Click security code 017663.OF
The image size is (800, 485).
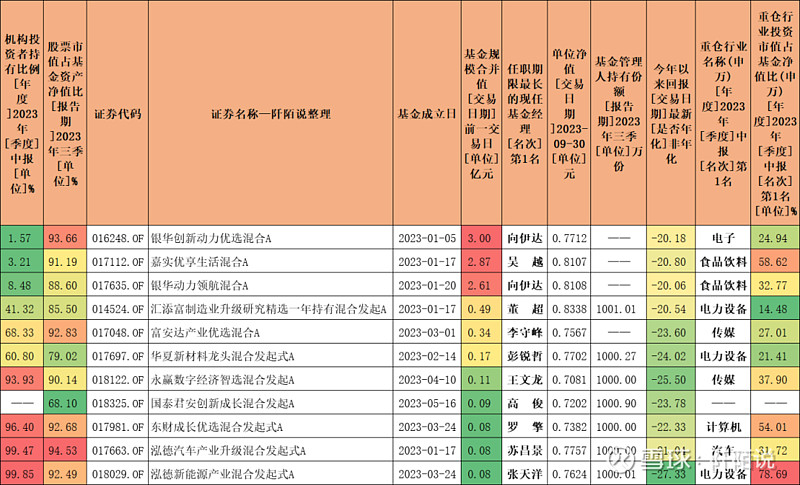pos(118,451)
